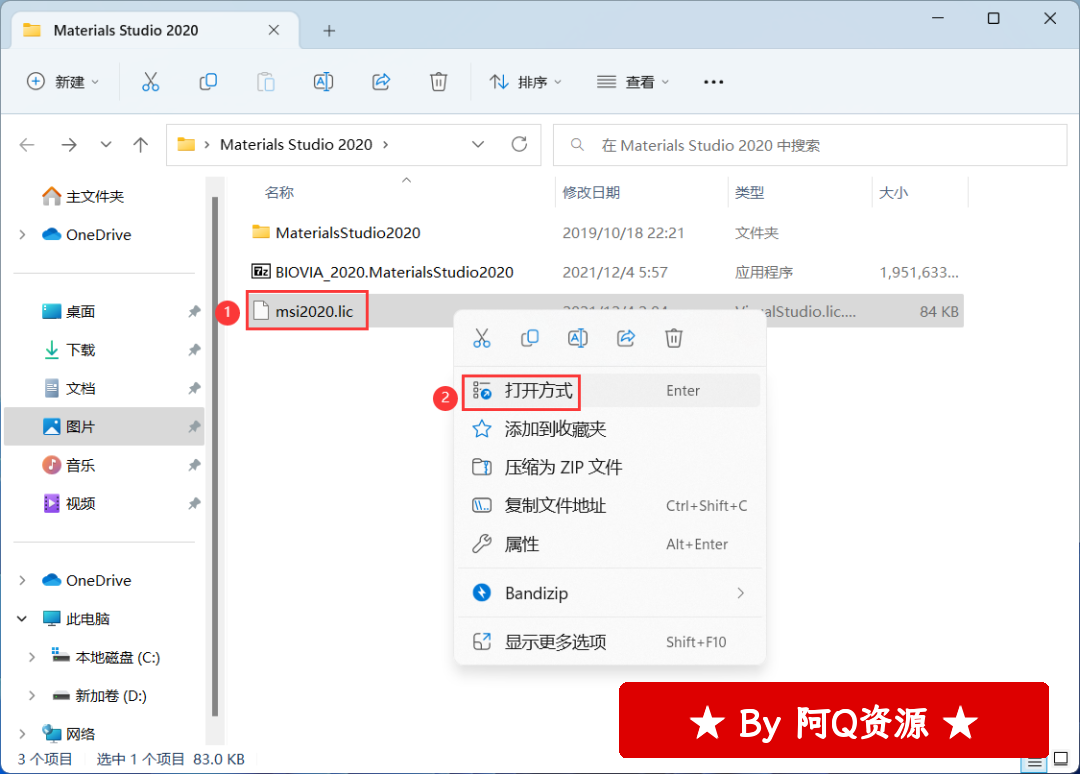Add a new tab with the plus button

(x=329, y=30)
